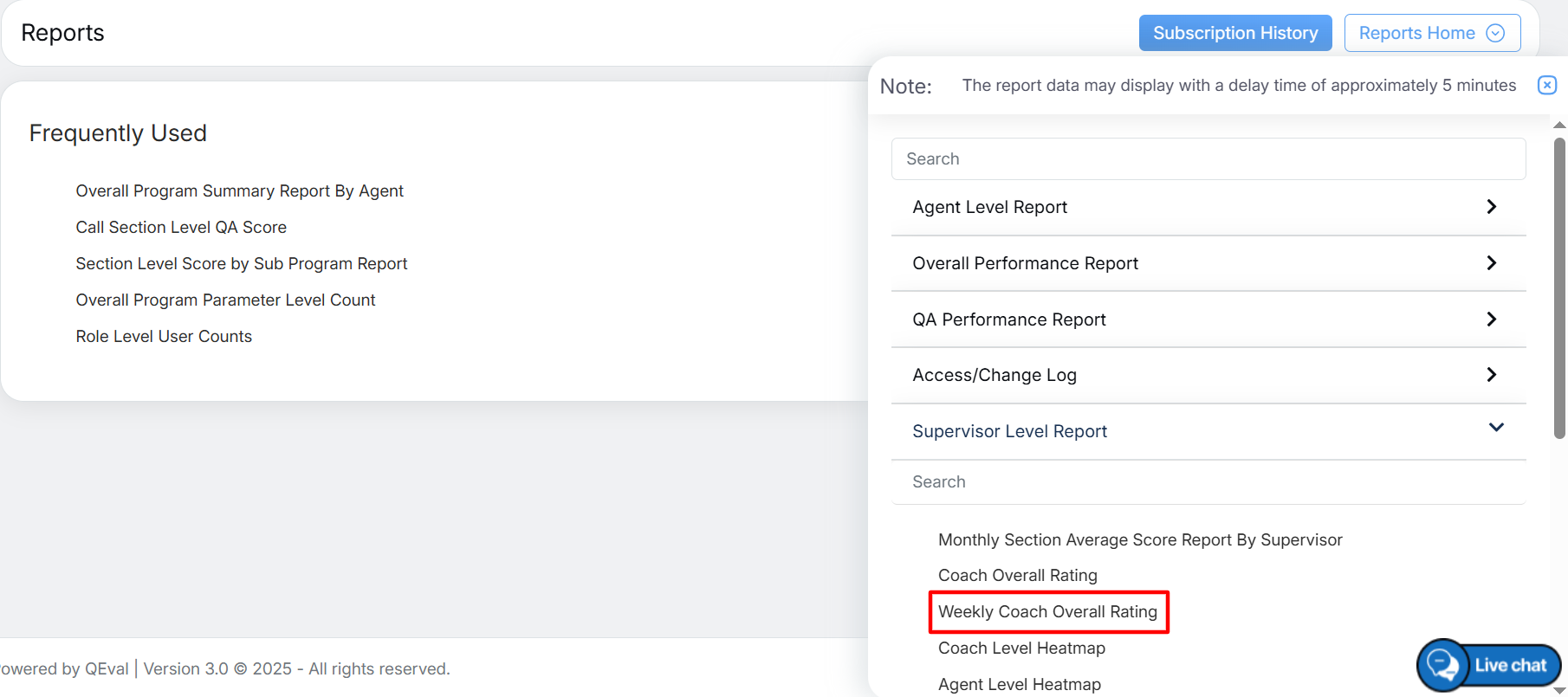Focus the Supervisor Level Report search box
The width and height of the screenshot is (1568, 697).
pos(1208,482)
